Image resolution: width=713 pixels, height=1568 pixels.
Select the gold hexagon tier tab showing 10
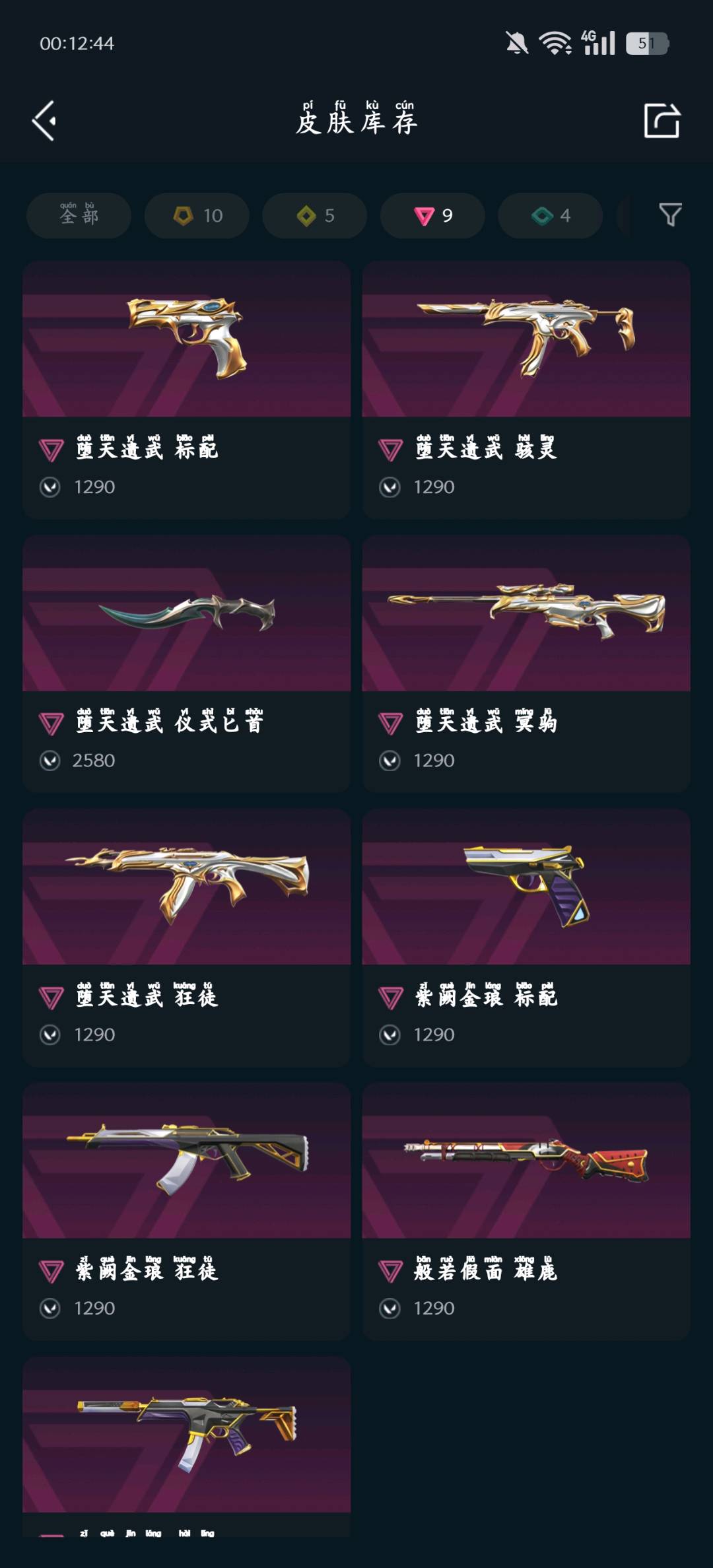coord(197,215)
